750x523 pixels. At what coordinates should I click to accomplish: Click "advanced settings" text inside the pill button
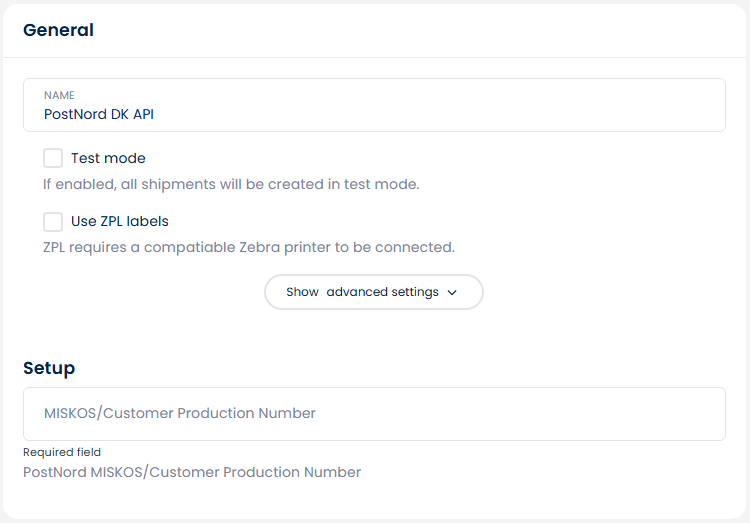(383, 292)
